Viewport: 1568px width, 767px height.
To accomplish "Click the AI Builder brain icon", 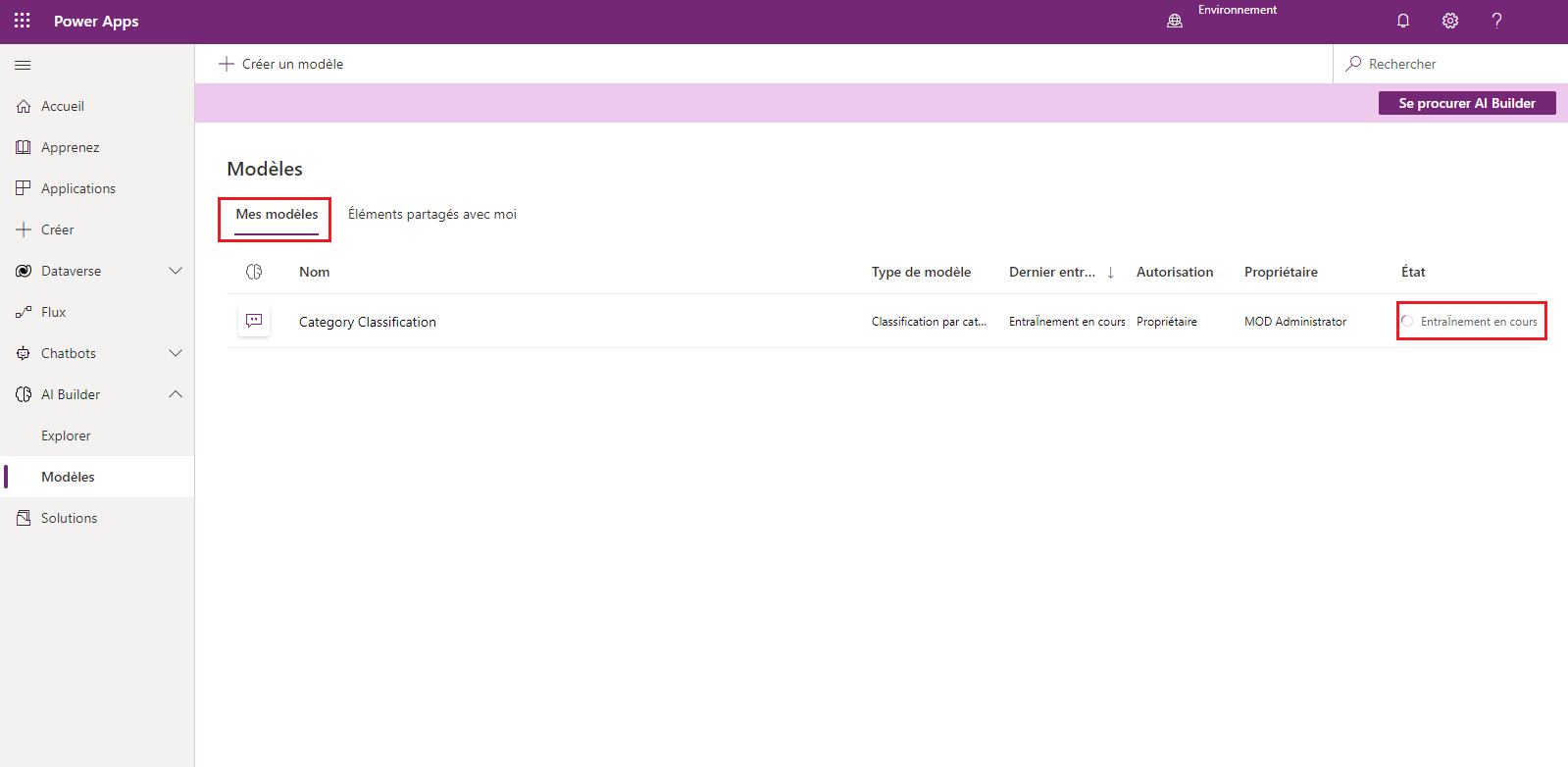I will pos(24,394).
